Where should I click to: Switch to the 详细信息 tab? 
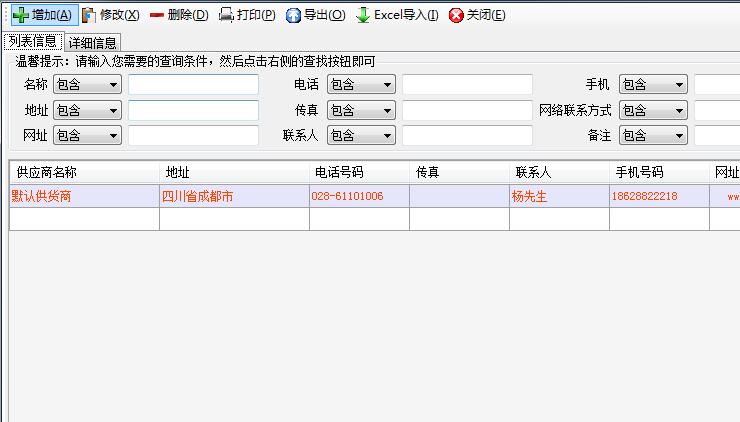point(92,42)
